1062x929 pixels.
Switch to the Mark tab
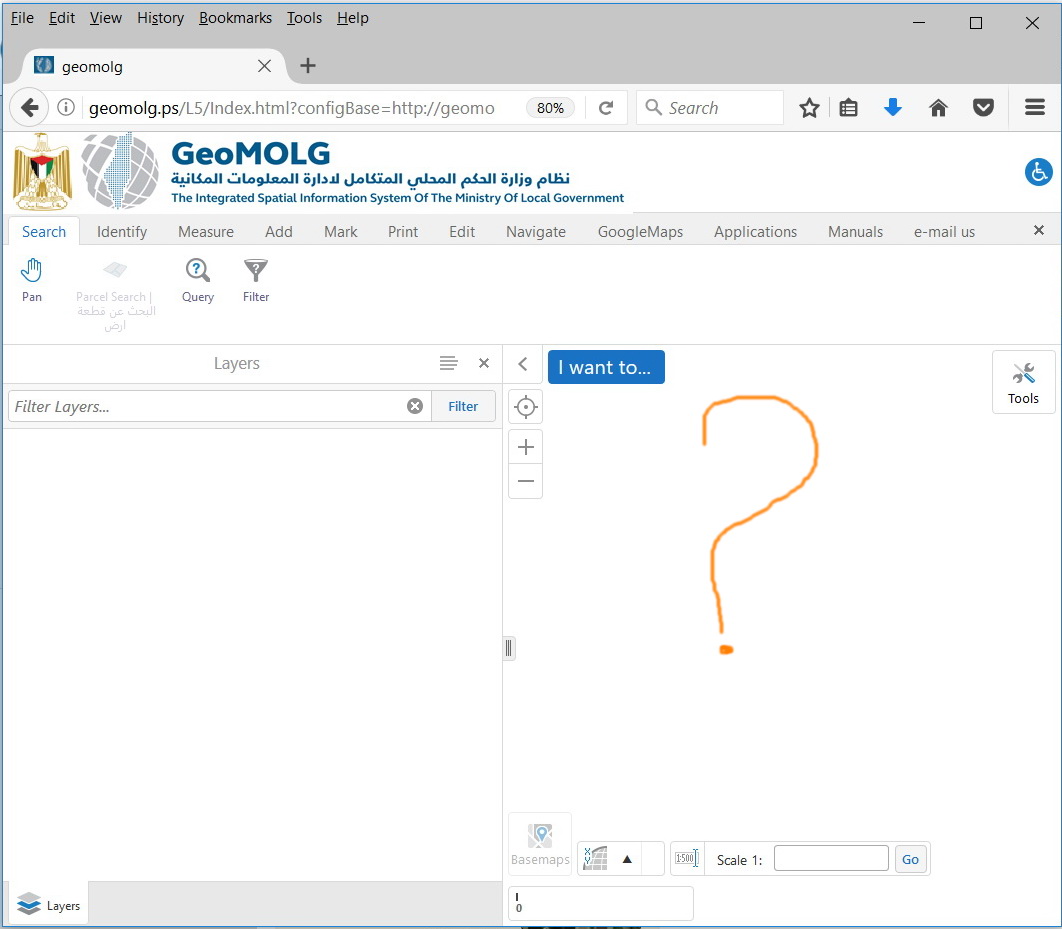click(x=341, y=232)
